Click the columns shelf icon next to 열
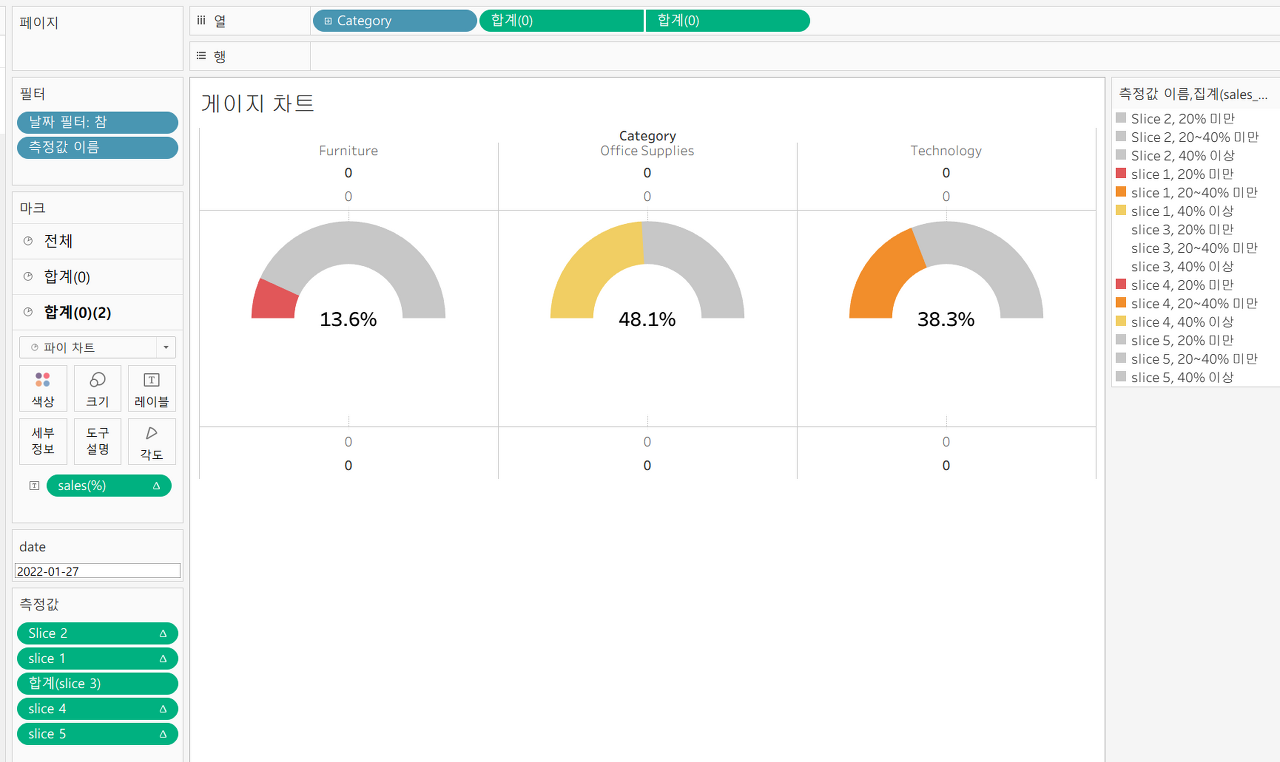The height and width of the screenshot is (762, 1280). click(201, 20)
